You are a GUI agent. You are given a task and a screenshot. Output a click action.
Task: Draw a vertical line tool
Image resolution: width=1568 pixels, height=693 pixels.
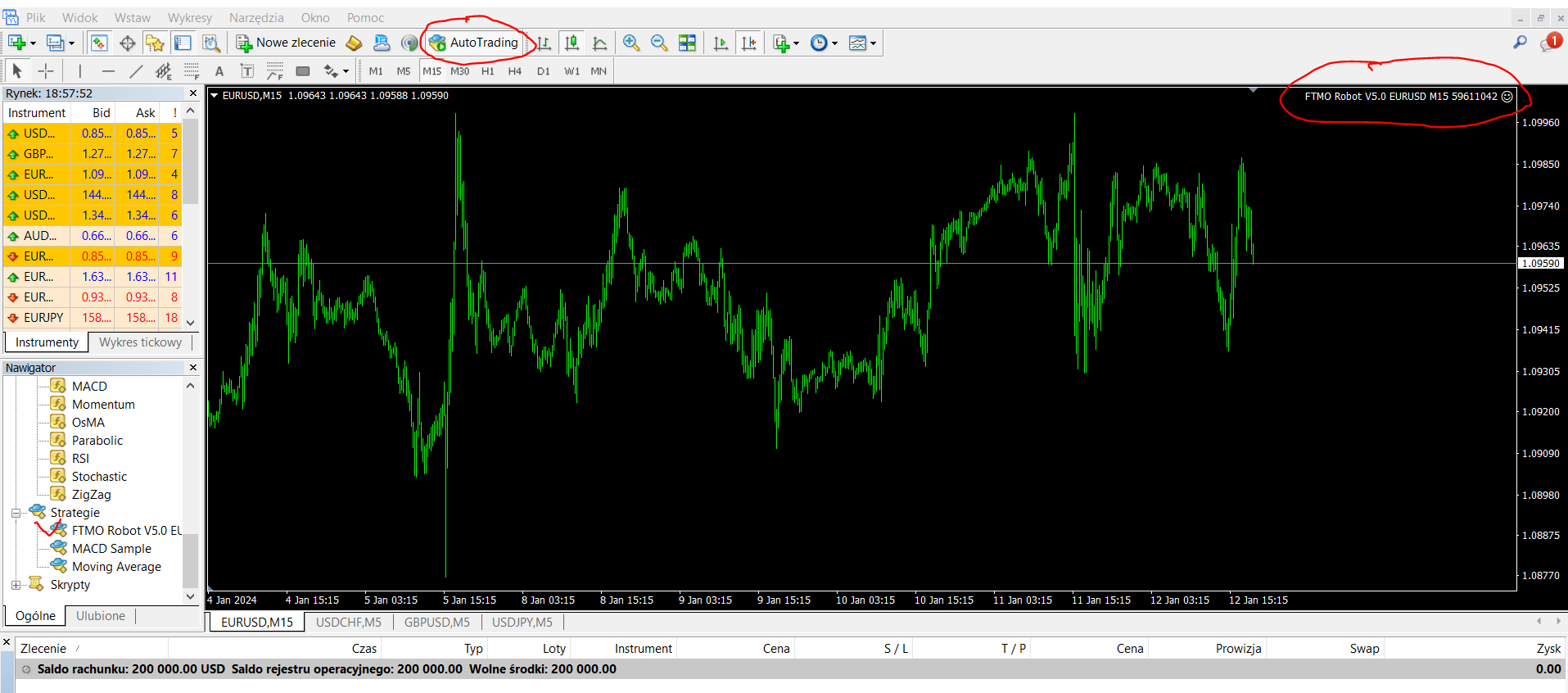point(79,71)
